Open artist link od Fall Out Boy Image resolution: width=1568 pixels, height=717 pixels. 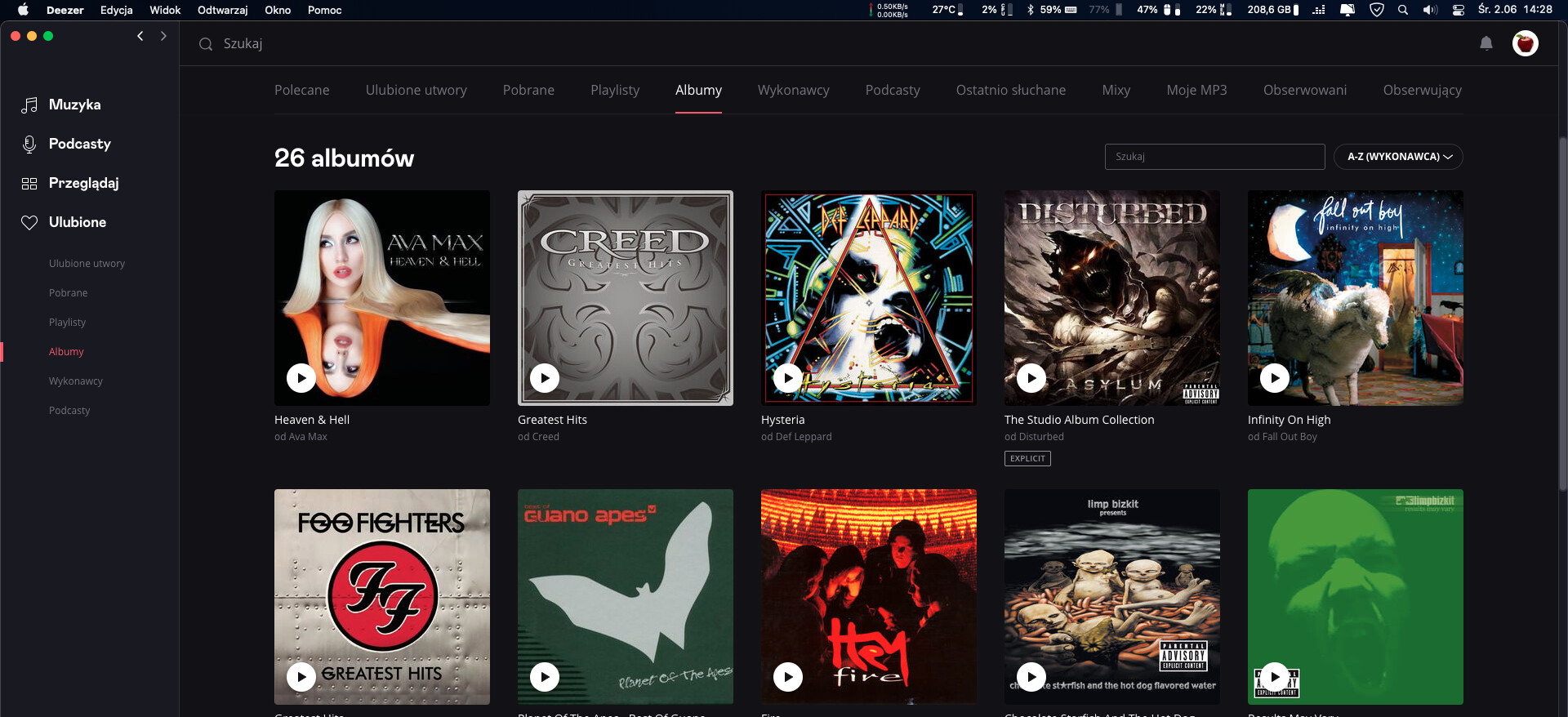[1282, 437]
